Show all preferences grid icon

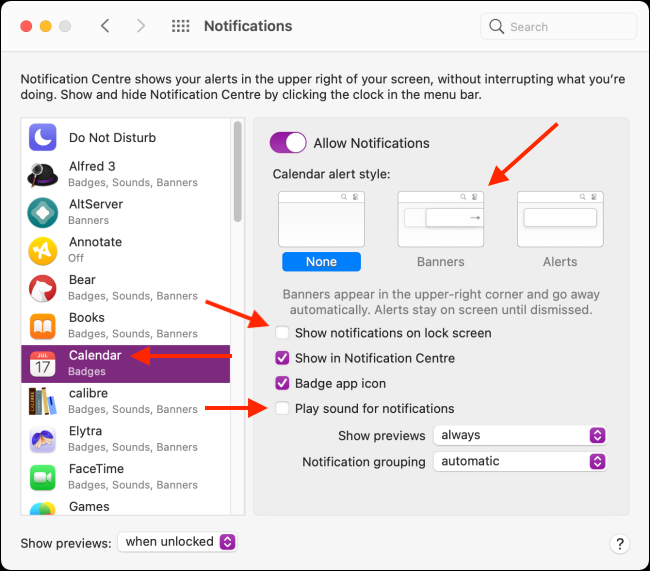click(181, 26)
